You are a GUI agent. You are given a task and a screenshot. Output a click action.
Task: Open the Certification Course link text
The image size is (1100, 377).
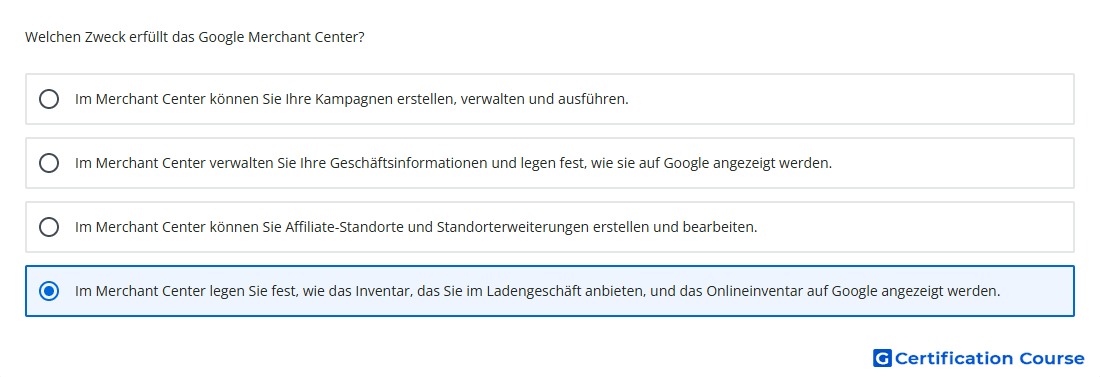point(989,358)
